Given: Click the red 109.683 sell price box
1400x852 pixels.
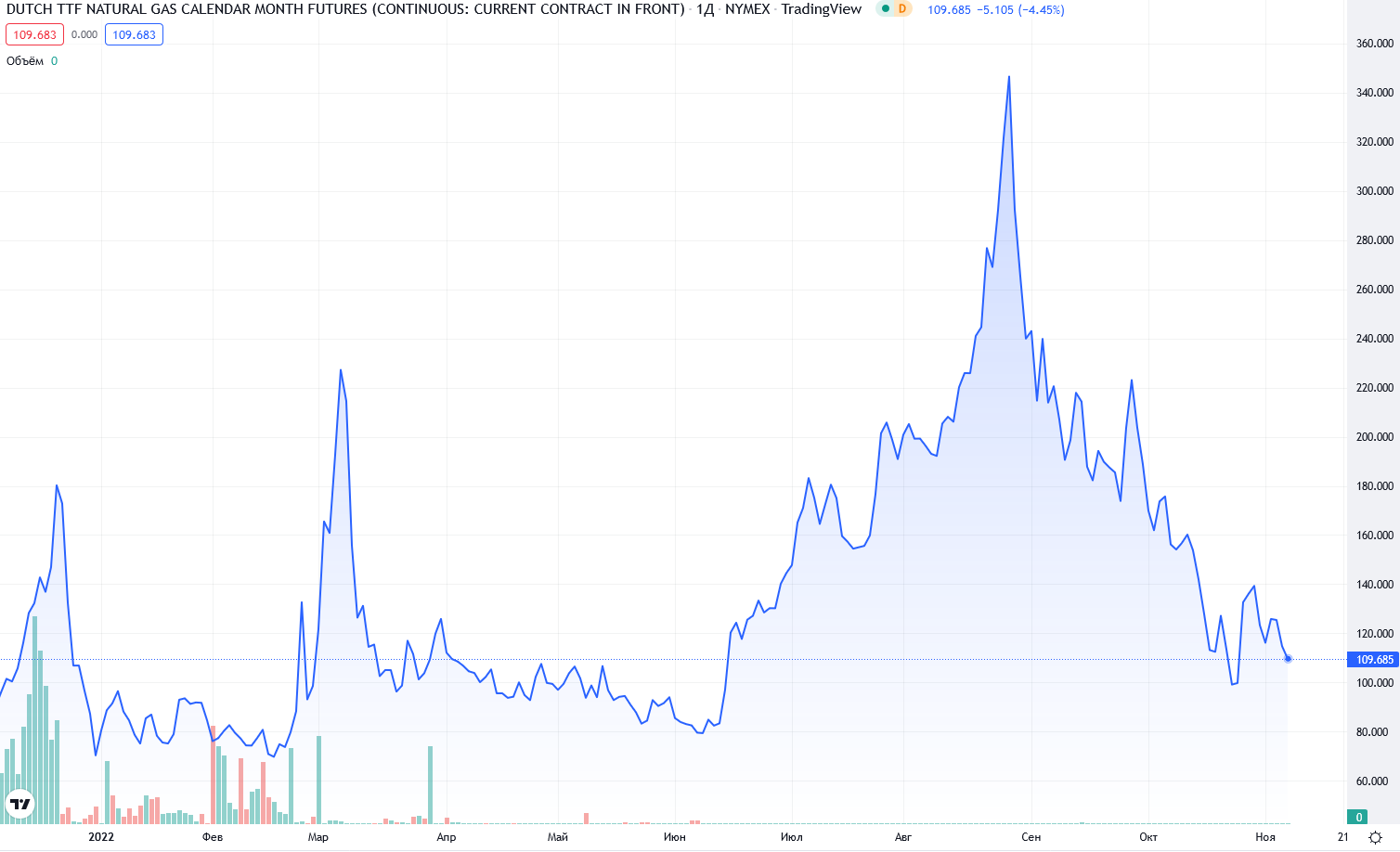Looking at the screenshot, I should tap(34, 35).
